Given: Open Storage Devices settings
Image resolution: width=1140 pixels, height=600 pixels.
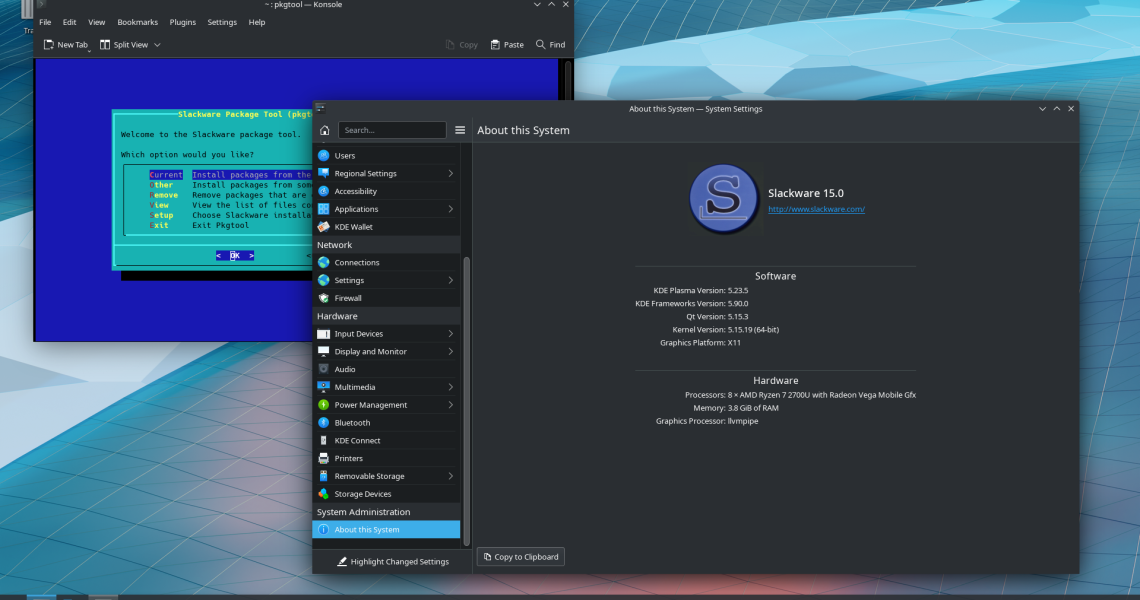Looking at the screenshot, I should tap(362, 494).
